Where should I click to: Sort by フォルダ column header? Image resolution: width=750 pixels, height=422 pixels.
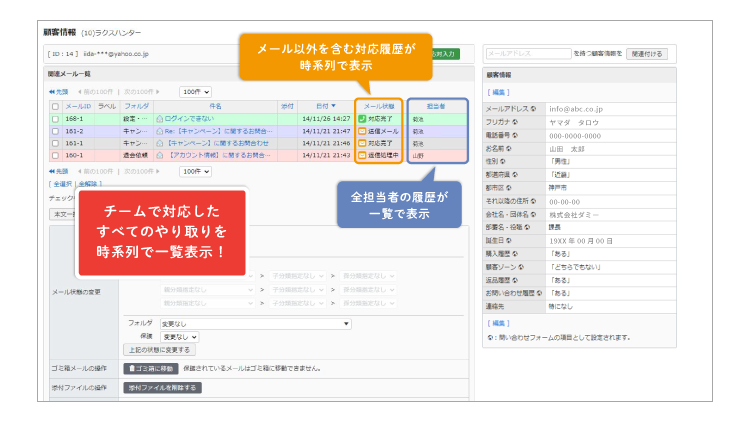click(136, 106)
